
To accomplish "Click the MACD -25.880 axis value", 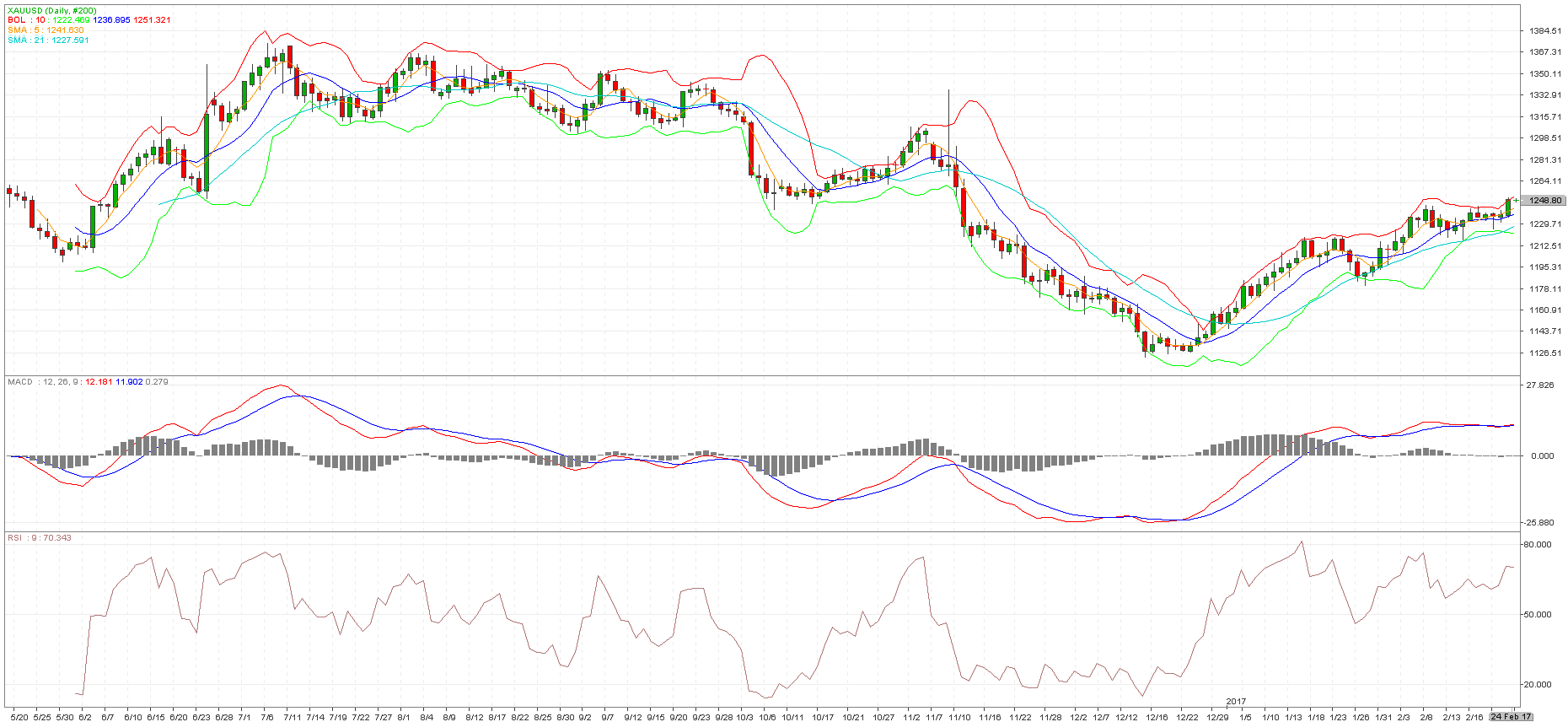I will [x=1539, y=523].
